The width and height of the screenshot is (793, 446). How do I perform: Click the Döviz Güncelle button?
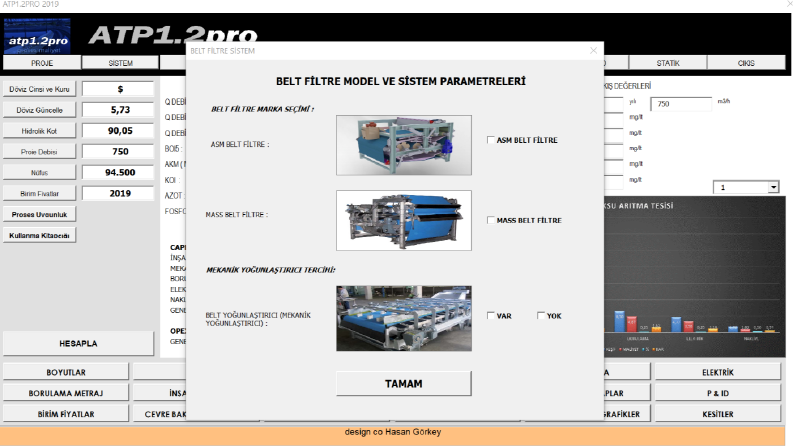39,110
